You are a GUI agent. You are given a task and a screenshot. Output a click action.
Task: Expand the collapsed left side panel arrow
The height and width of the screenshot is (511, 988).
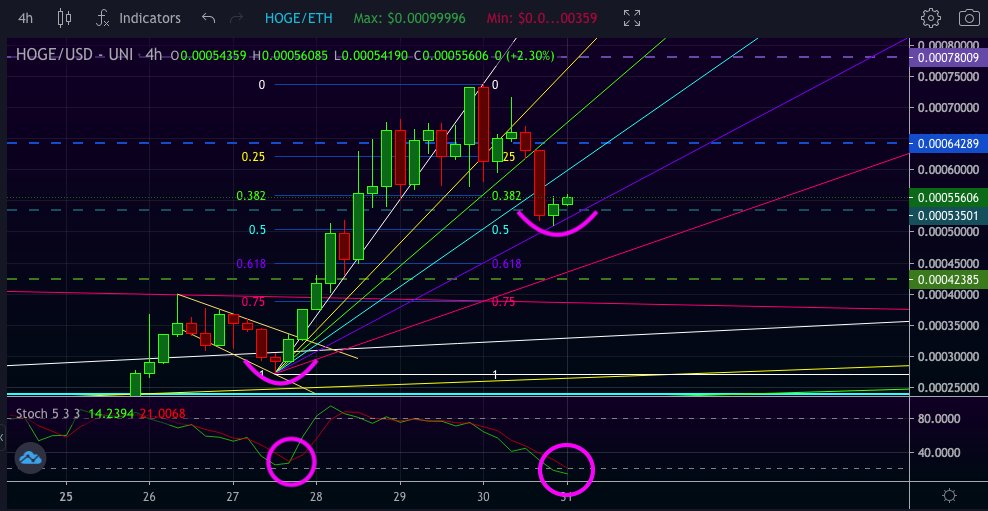click(3, 437)
